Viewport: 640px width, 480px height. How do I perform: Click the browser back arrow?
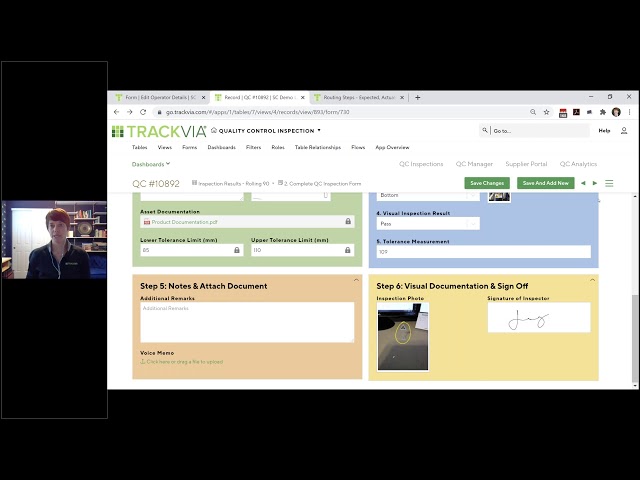pyautogui.click(x=117, y=112)
